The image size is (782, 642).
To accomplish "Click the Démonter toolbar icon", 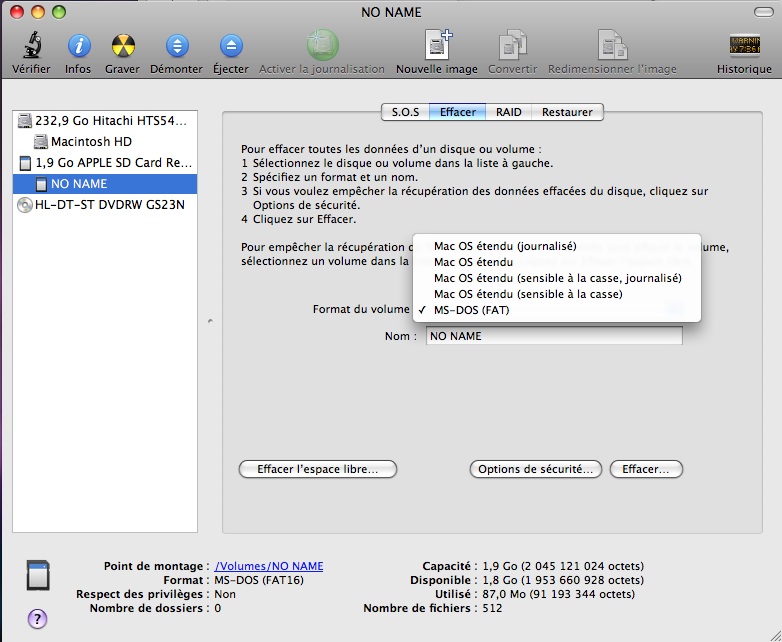I will tap(177, 46).
